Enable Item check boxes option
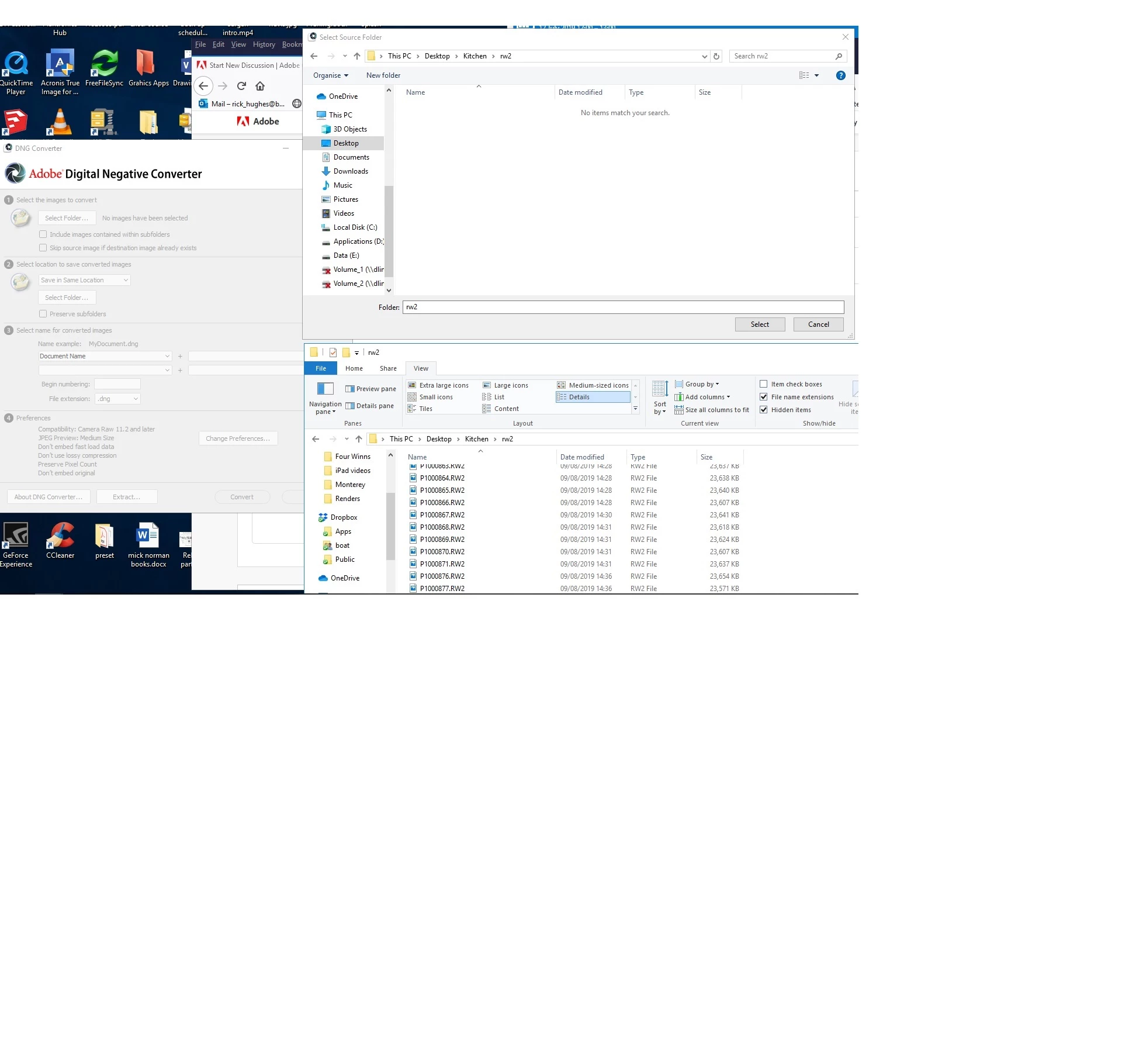 click(763, 384)
